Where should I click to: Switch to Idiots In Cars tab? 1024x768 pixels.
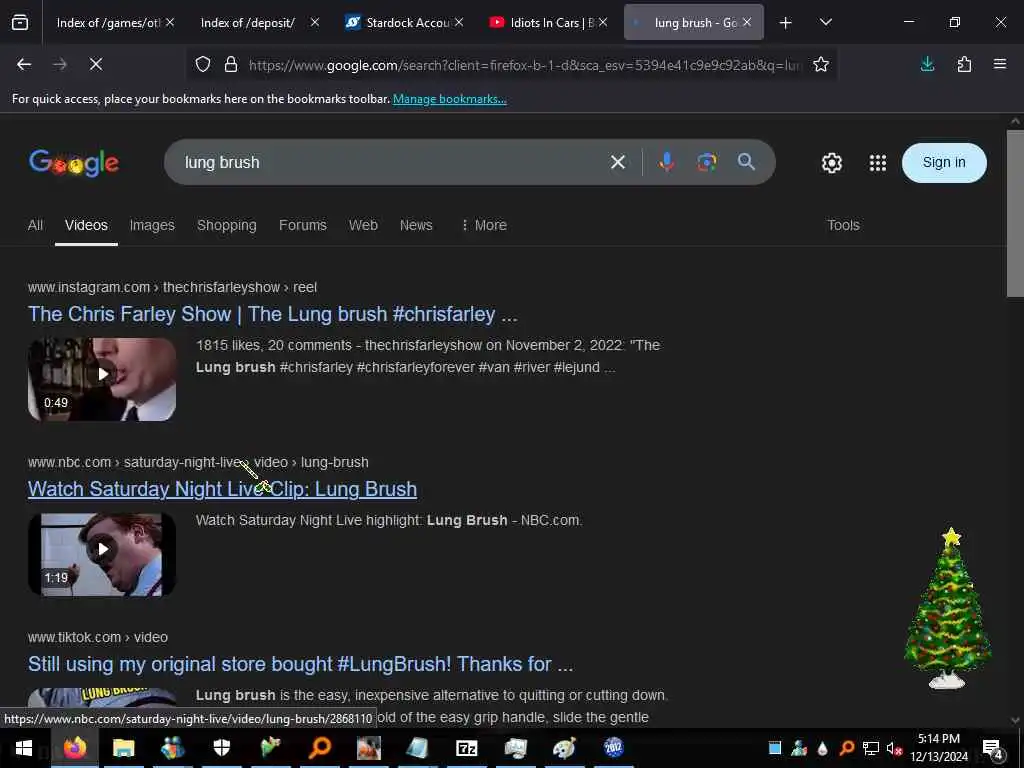tap(543, 22)
